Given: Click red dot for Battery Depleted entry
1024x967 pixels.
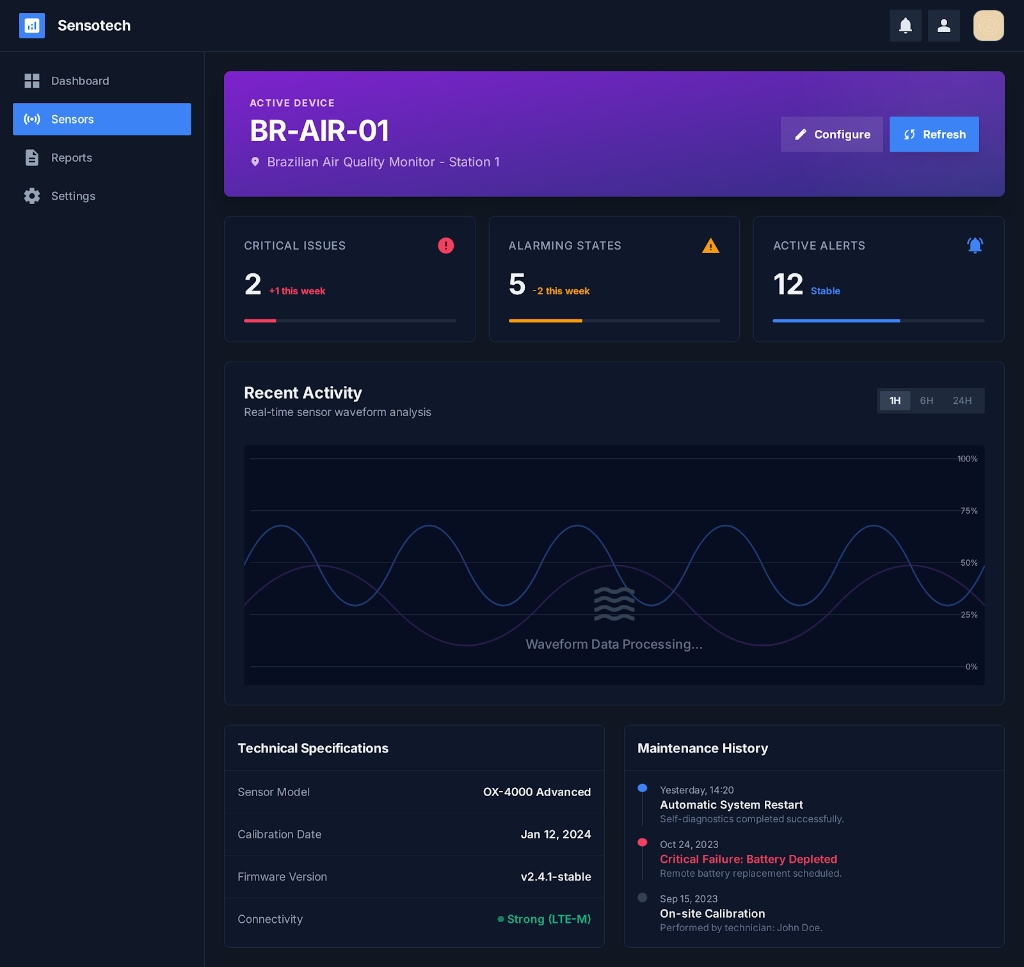Looking at the screenshot, I should point(643,842).
